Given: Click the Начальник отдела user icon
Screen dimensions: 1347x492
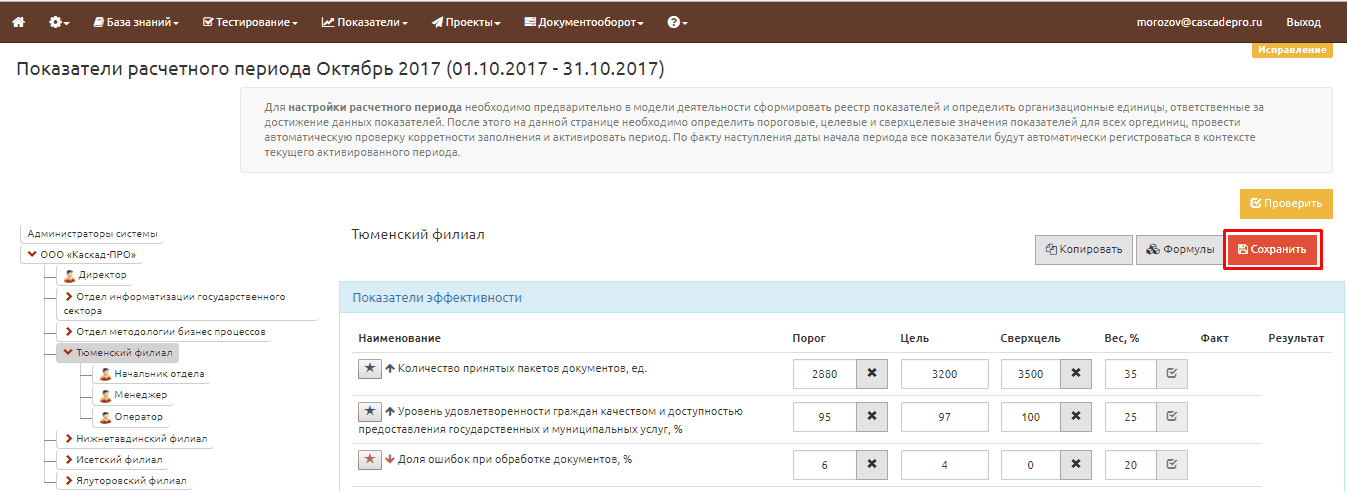Looking at the screenshot, I should [x=105, y=374].
